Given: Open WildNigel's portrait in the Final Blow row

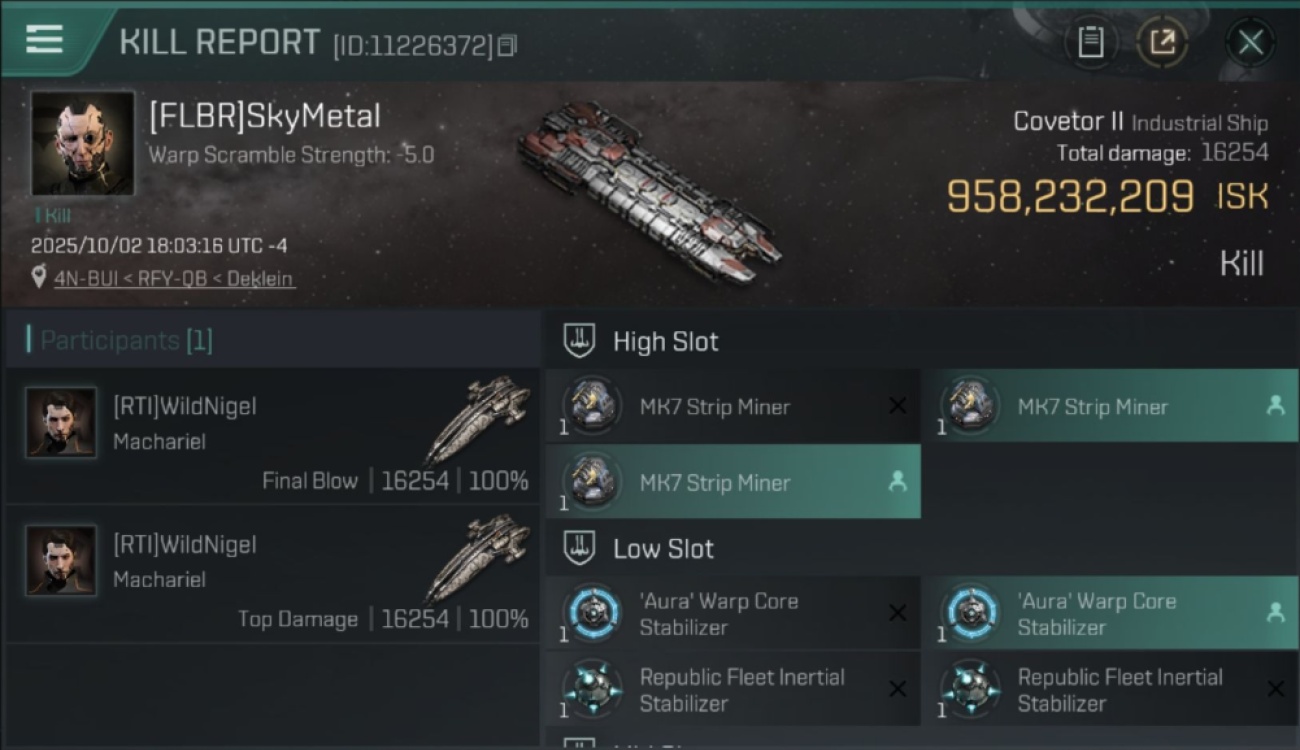Looking at the screenshot, I should click(61, 423).
